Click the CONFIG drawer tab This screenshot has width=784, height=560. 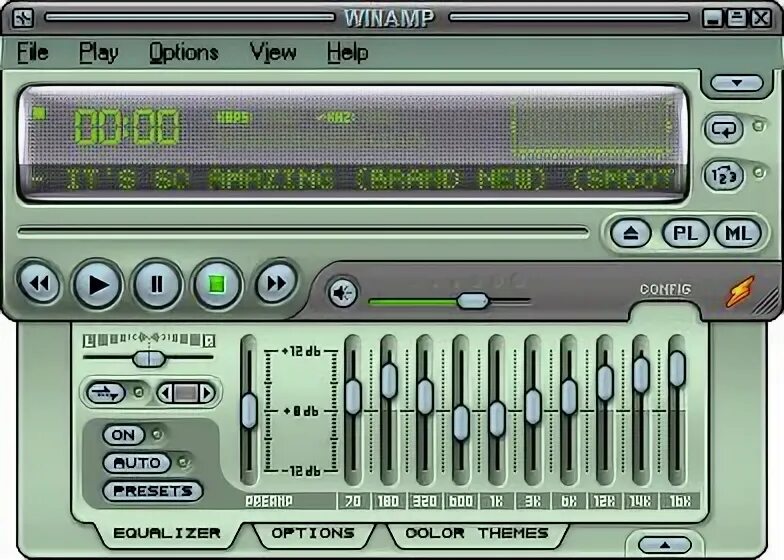pos(666,290)
